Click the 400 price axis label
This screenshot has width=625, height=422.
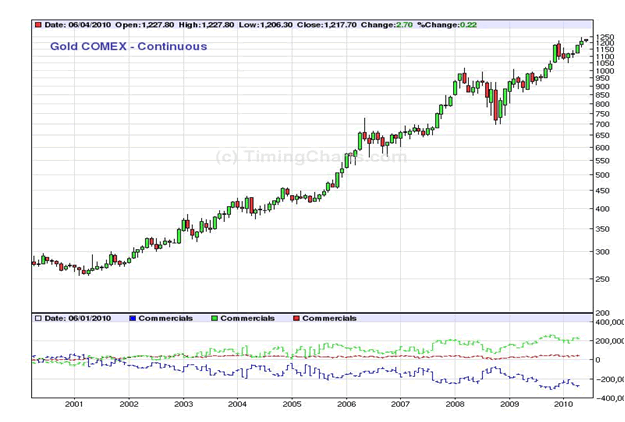pyautogui.click(x=603, y=209)
